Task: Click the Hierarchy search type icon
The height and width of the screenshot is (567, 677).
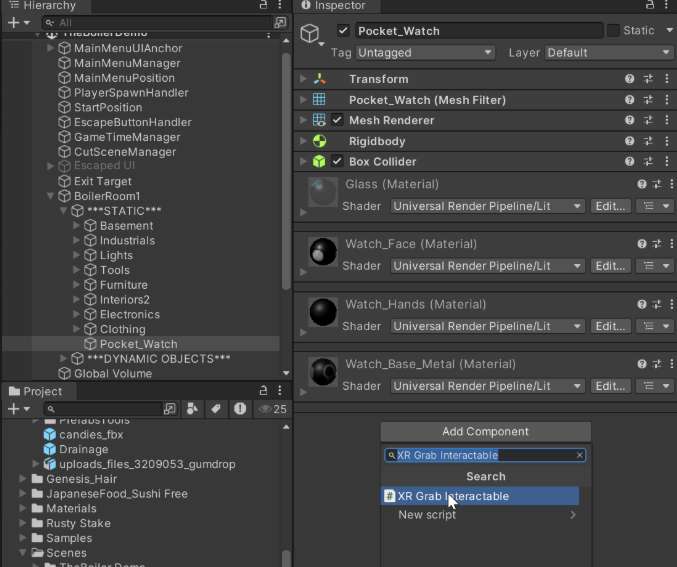Action: pyautogui.click(x=280, y=22)
